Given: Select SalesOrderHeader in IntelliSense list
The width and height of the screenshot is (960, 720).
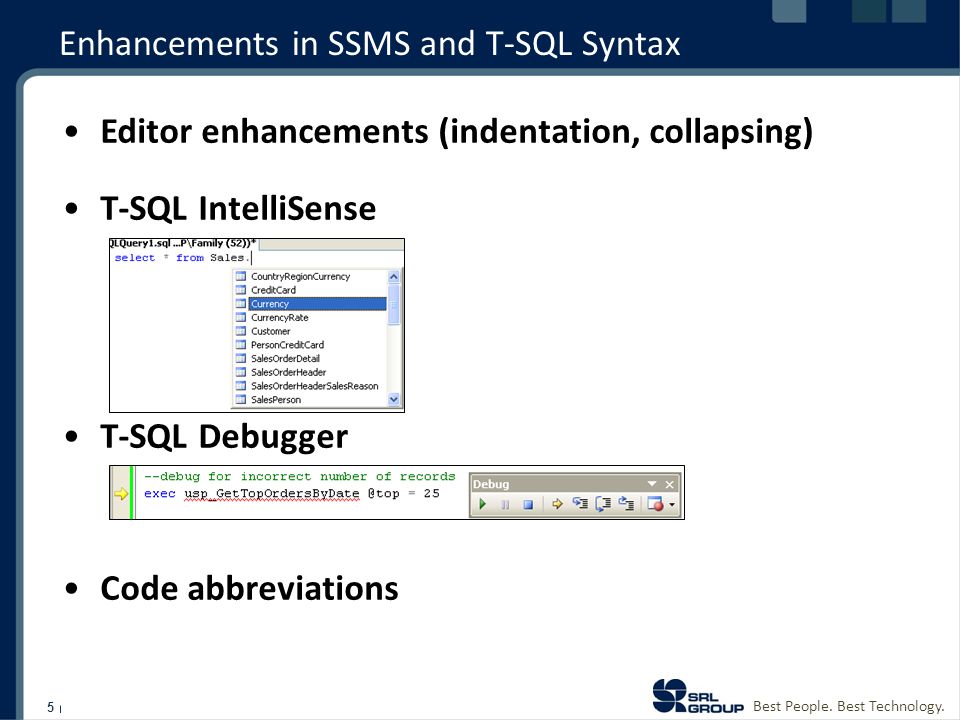Looking at the screenshot, I should pos(289,372).
